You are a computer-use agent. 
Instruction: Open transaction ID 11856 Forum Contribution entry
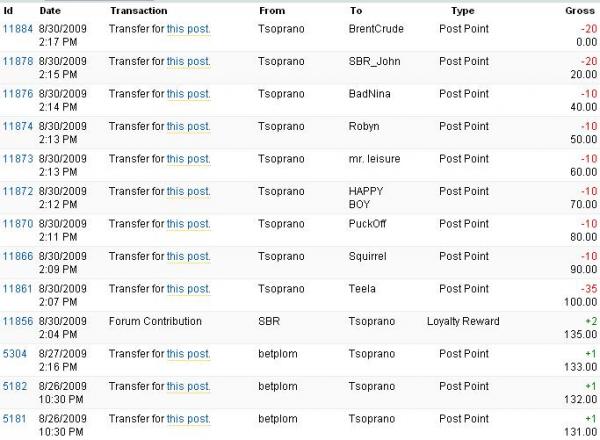(17, 322)
